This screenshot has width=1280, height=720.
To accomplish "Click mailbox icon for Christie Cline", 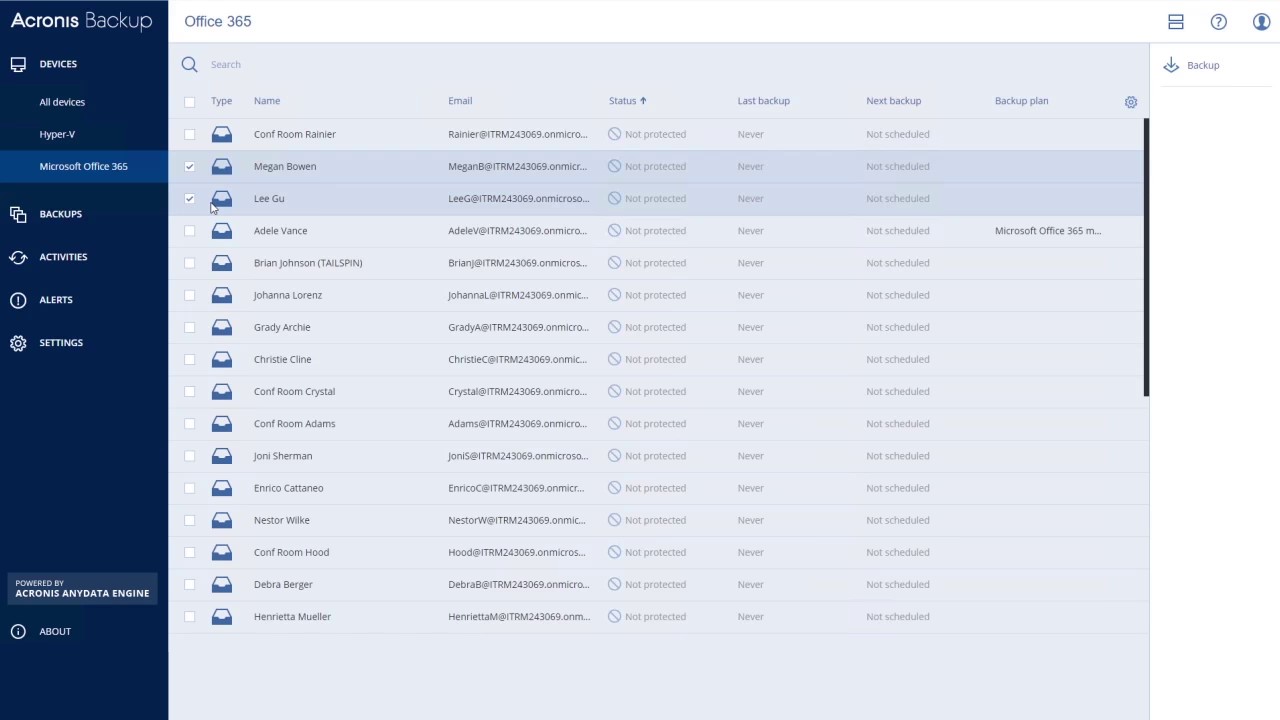I will tap(222, 359).
